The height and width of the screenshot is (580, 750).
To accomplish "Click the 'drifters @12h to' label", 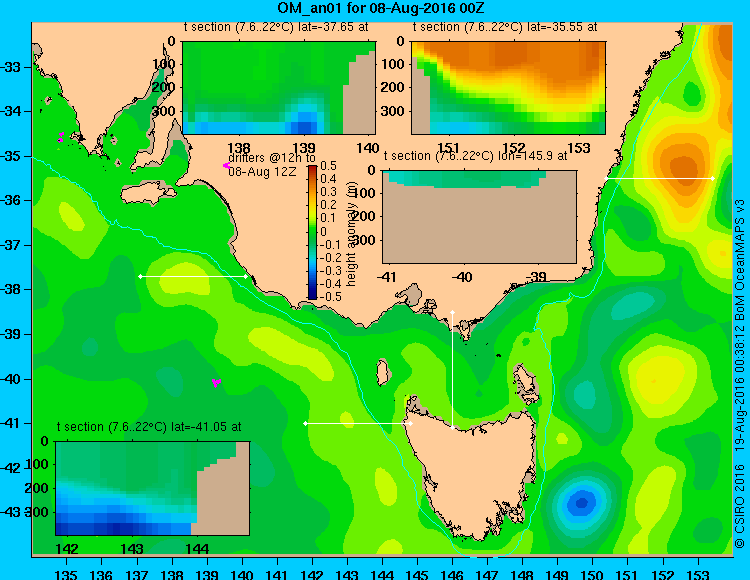I will pos(272,158).
